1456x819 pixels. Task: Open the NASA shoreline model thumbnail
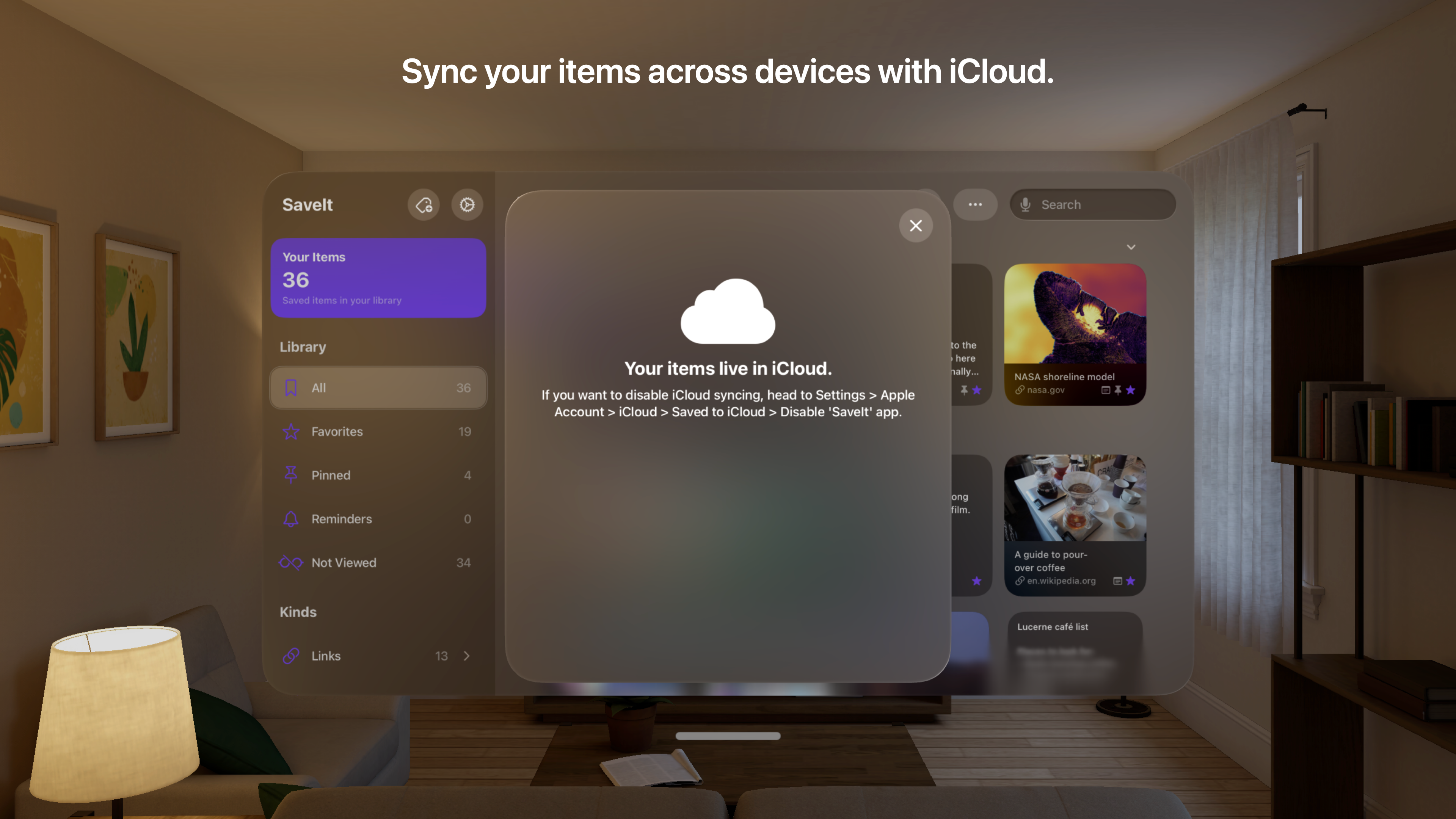[x=1075, y=314]
